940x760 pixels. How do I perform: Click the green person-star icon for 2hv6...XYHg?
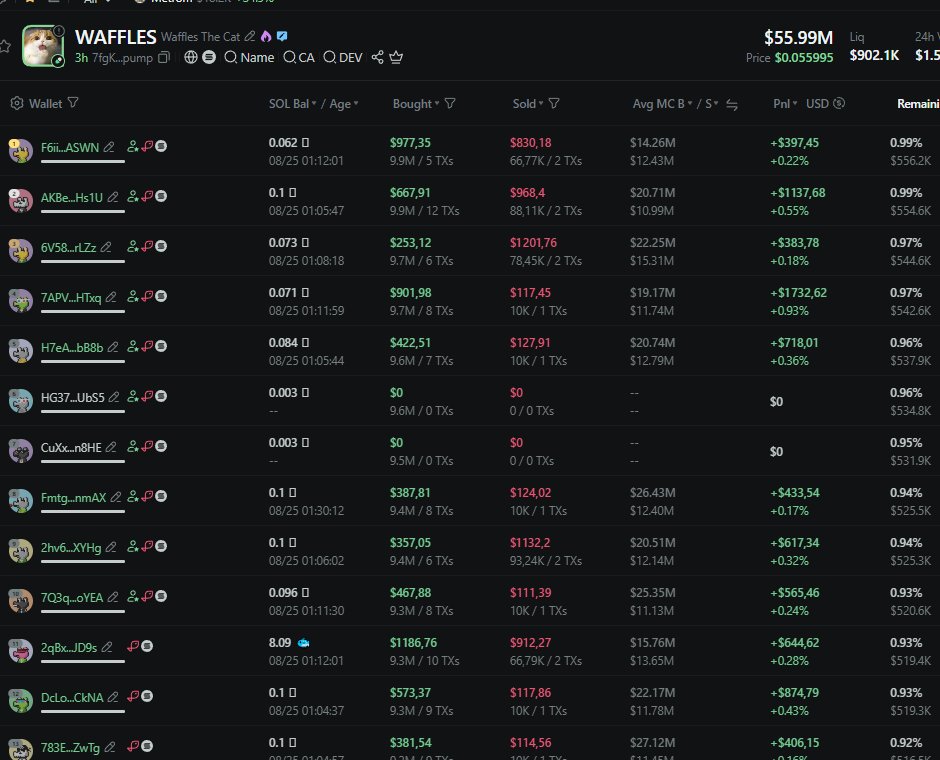click(x=132, y=546)
